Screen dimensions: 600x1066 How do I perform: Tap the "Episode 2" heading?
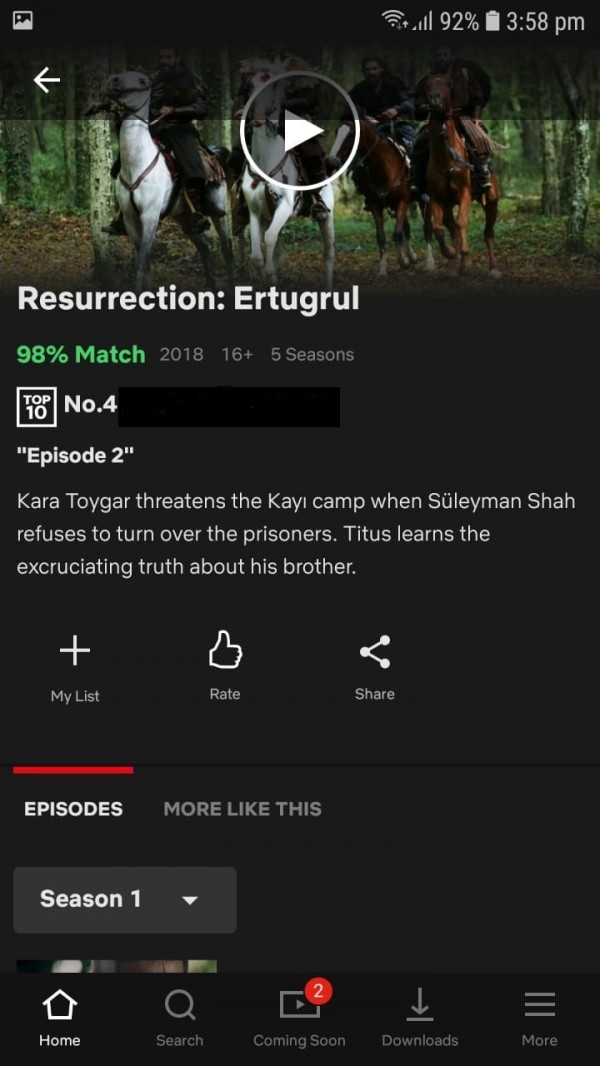[x=75, y=455]
